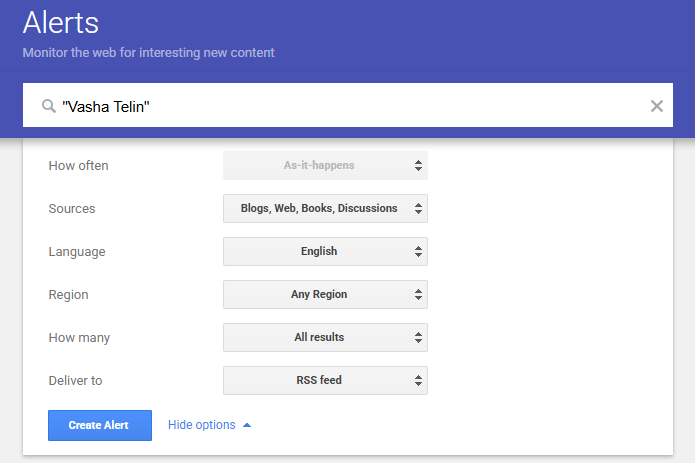Click the "Vasha Telin" search input field
This screenshot has width=695, height=463.
[x=350, y=106]
